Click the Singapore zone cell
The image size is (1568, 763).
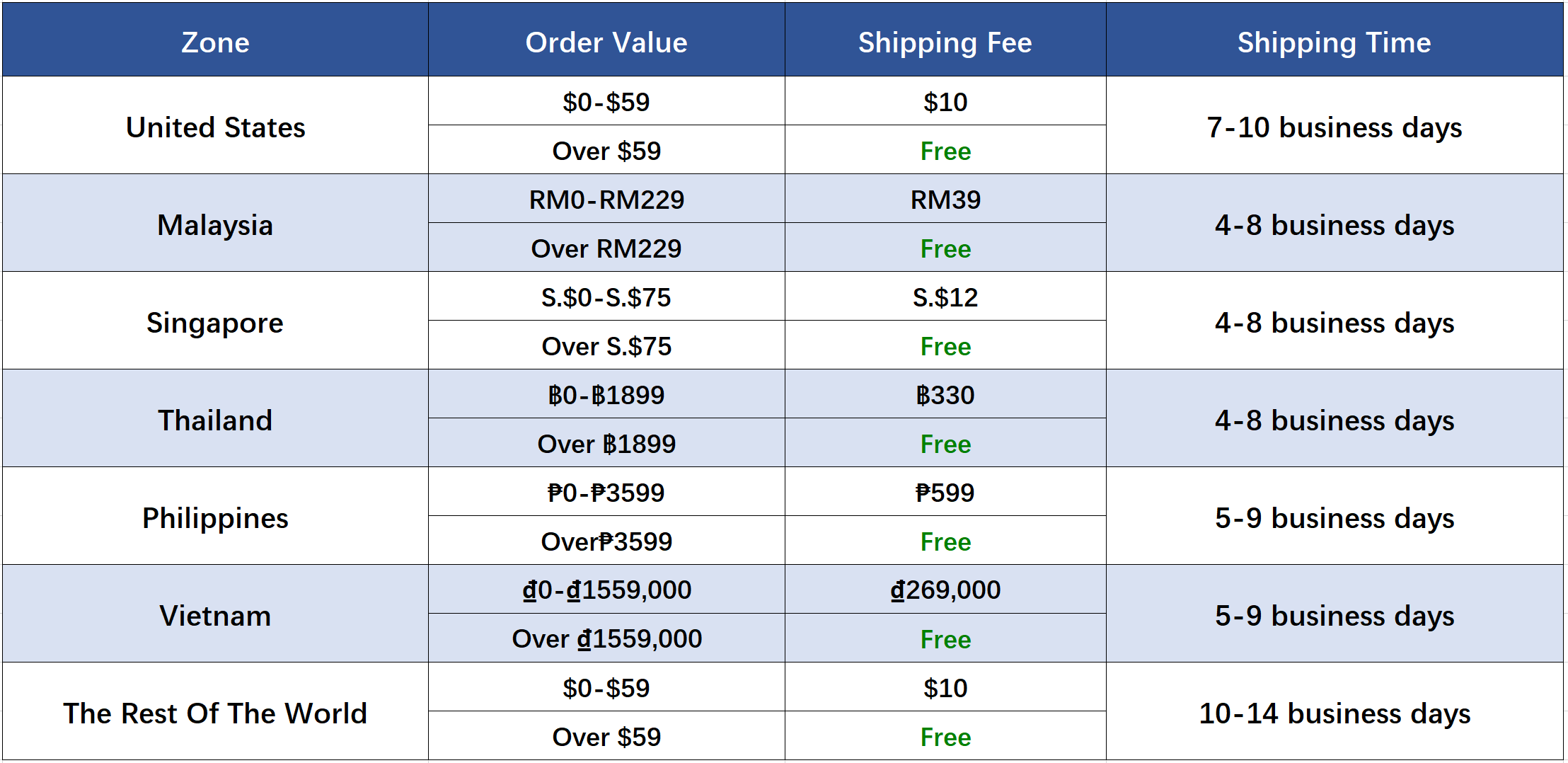[215, 323]
